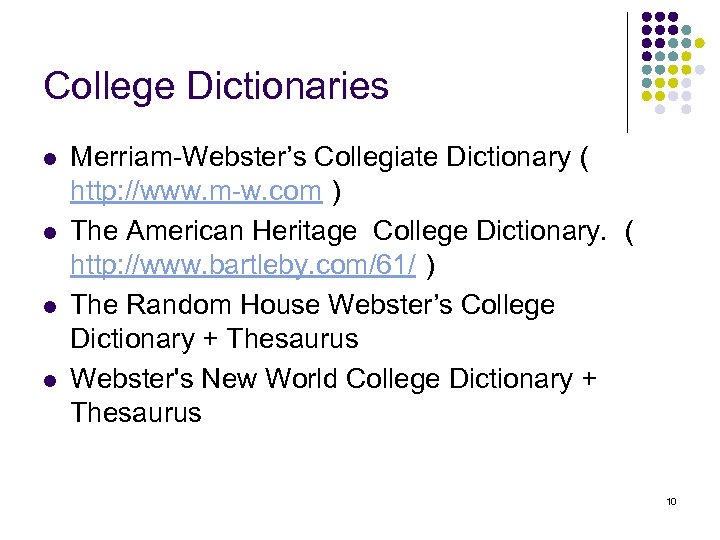Click The Random House Webster's College line
This screenshot has width=720, height=540.
[312, 305]
